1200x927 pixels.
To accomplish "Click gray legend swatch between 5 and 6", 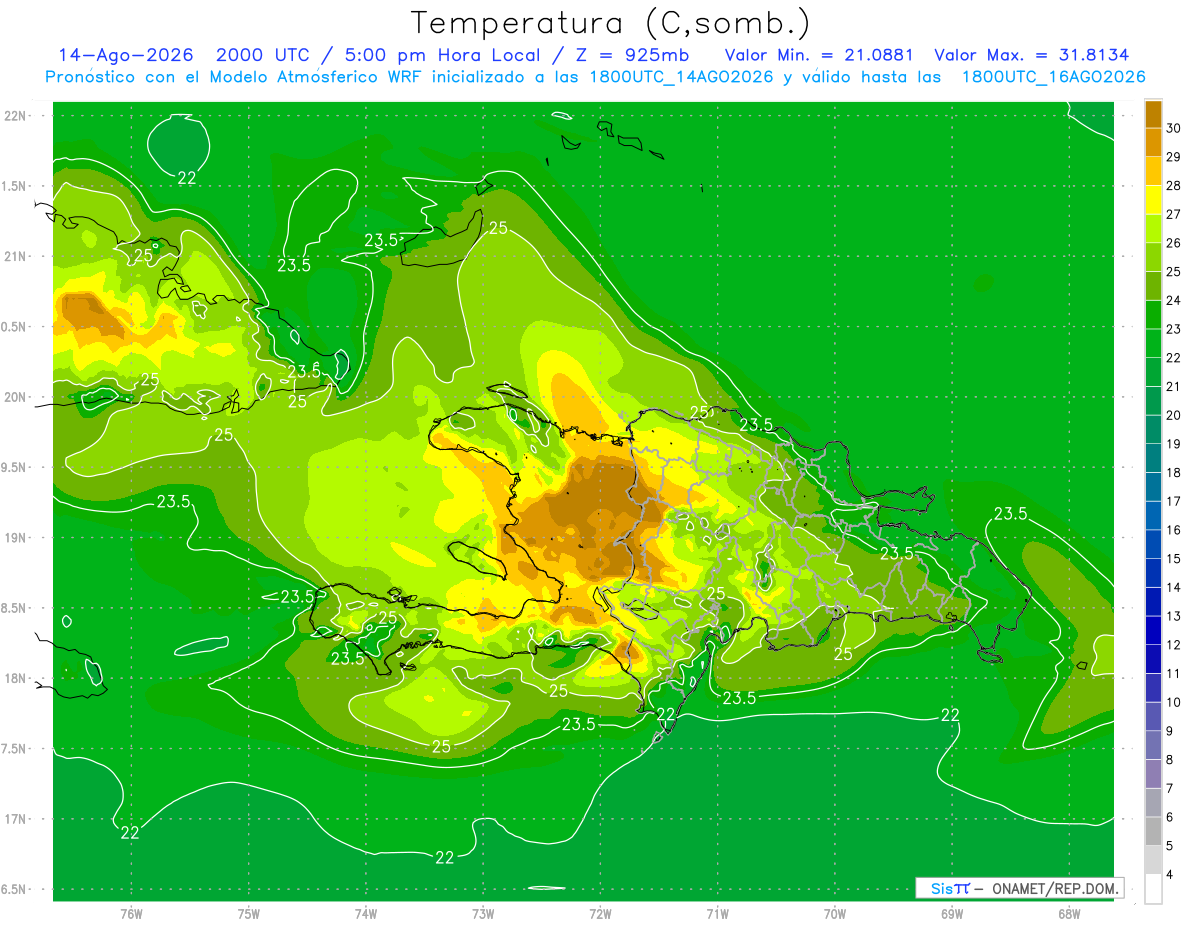I will click(x=1154, y=831).
